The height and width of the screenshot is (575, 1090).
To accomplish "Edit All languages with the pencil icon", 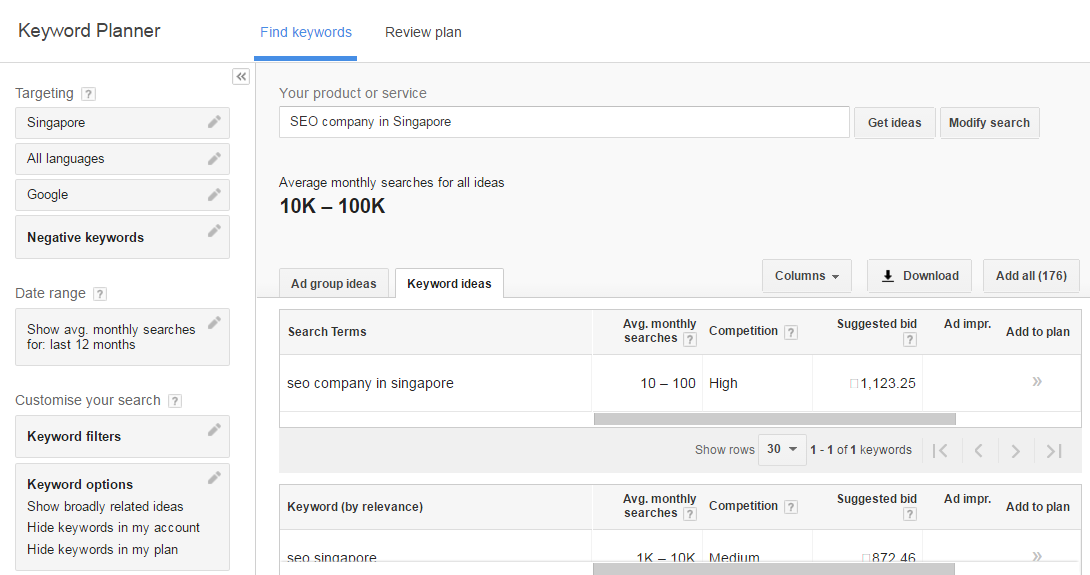I will click(x=214, y=159).
